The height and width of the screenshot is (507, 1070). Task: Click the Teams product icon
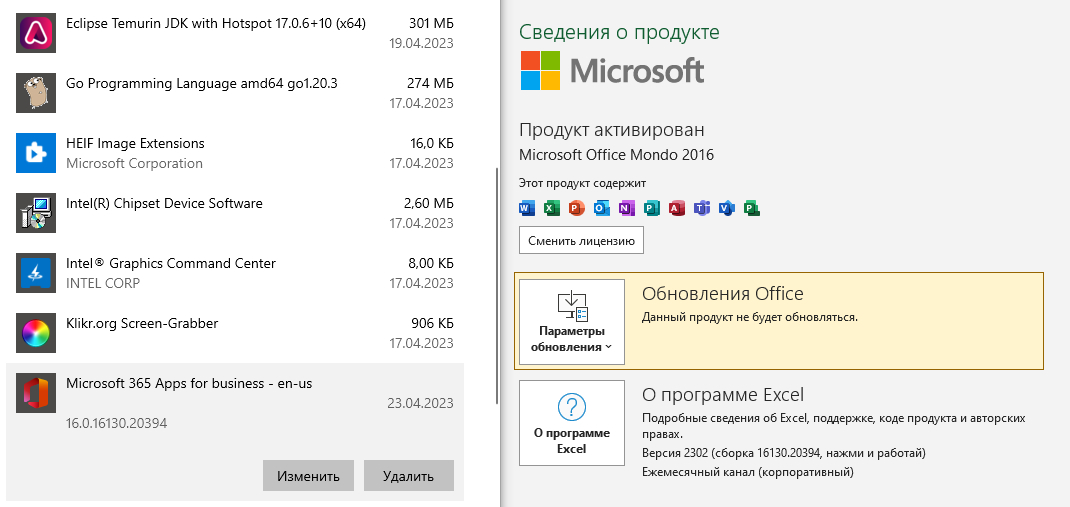[702, 208]
